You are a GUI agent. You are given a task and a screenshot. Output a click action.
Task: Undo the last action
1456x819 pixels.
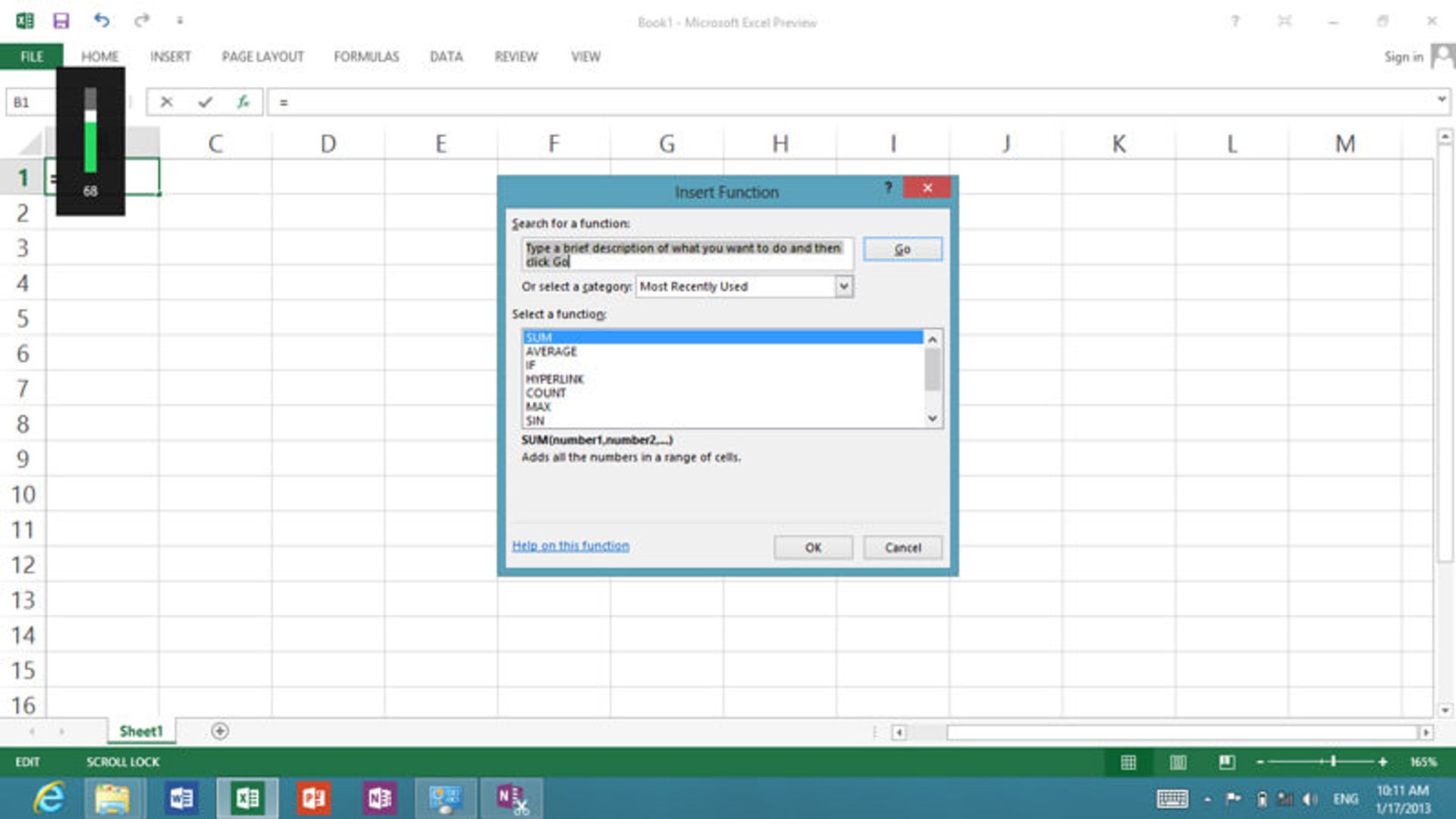coord(101,20)
